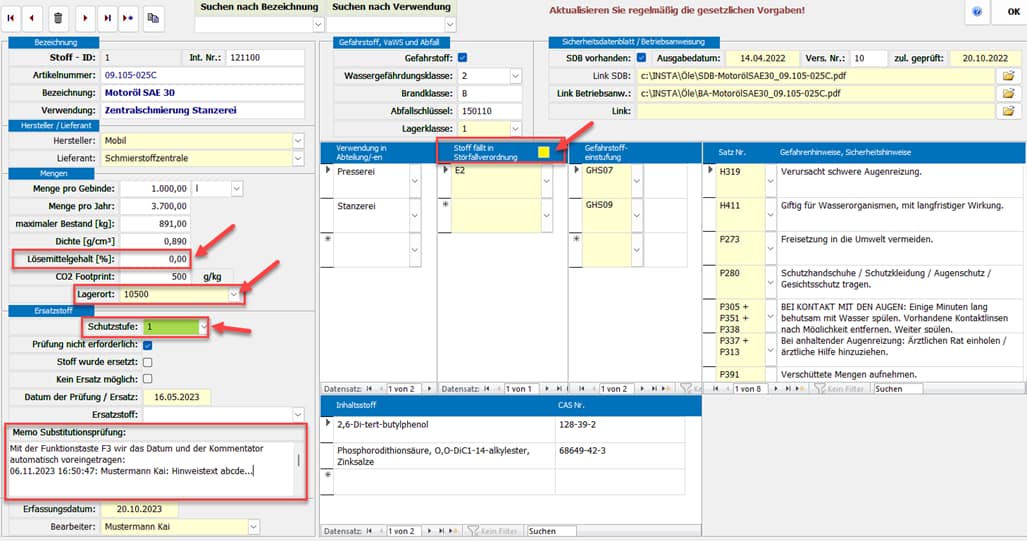
Task: Expand the Schutzstufe dropdown
Action: (204, 327)
